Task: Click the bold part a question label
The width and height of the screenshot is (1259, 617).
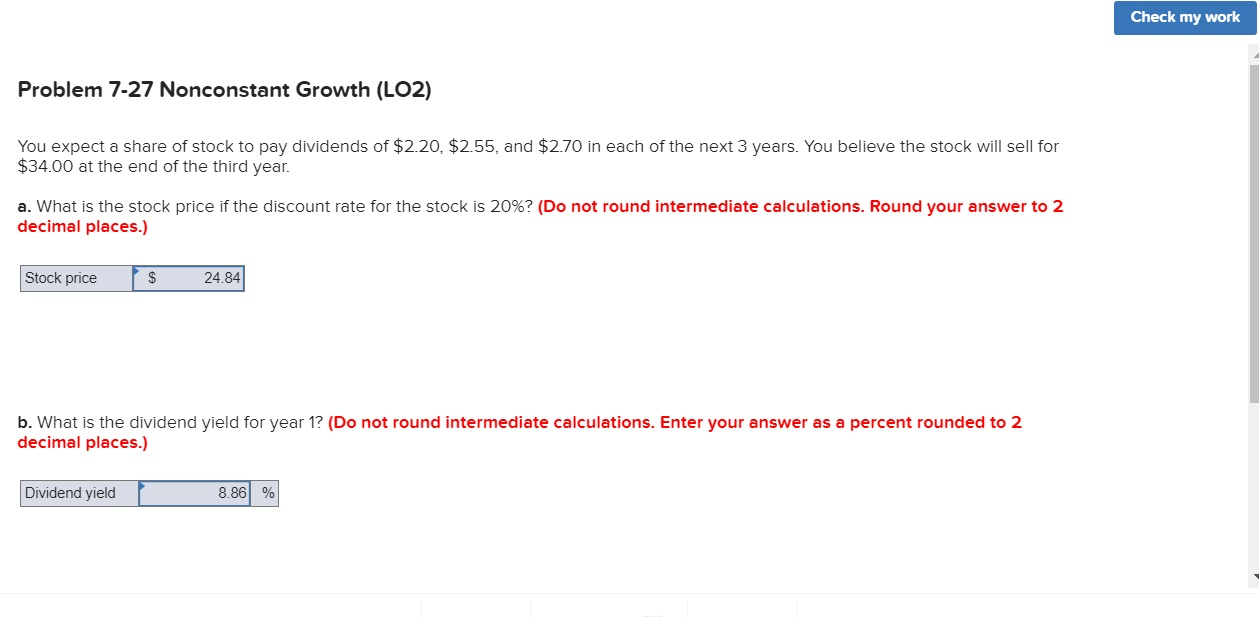Action: coord(24,206)
